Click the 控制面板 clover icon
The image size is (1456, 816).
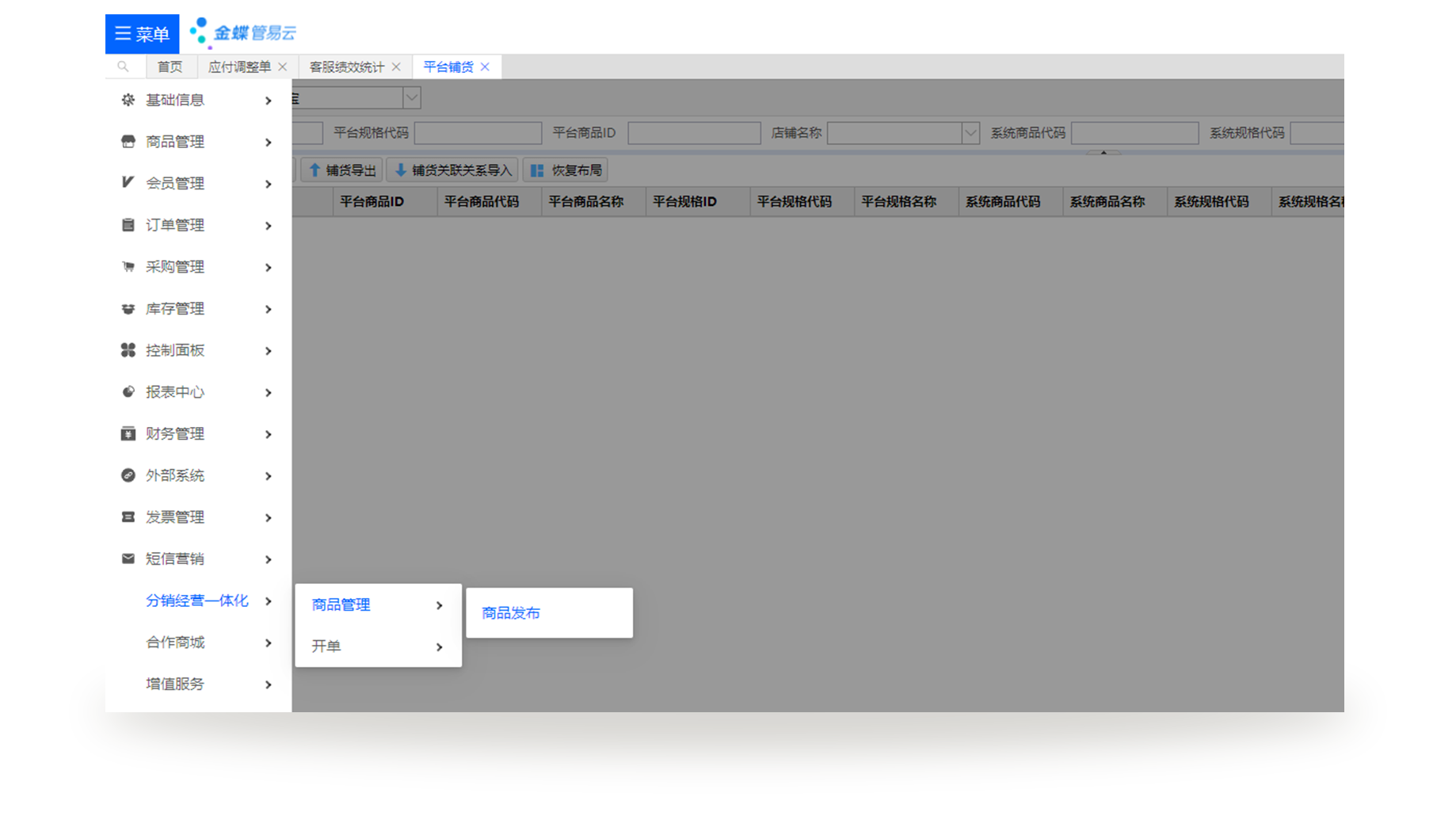coord(128,350)
